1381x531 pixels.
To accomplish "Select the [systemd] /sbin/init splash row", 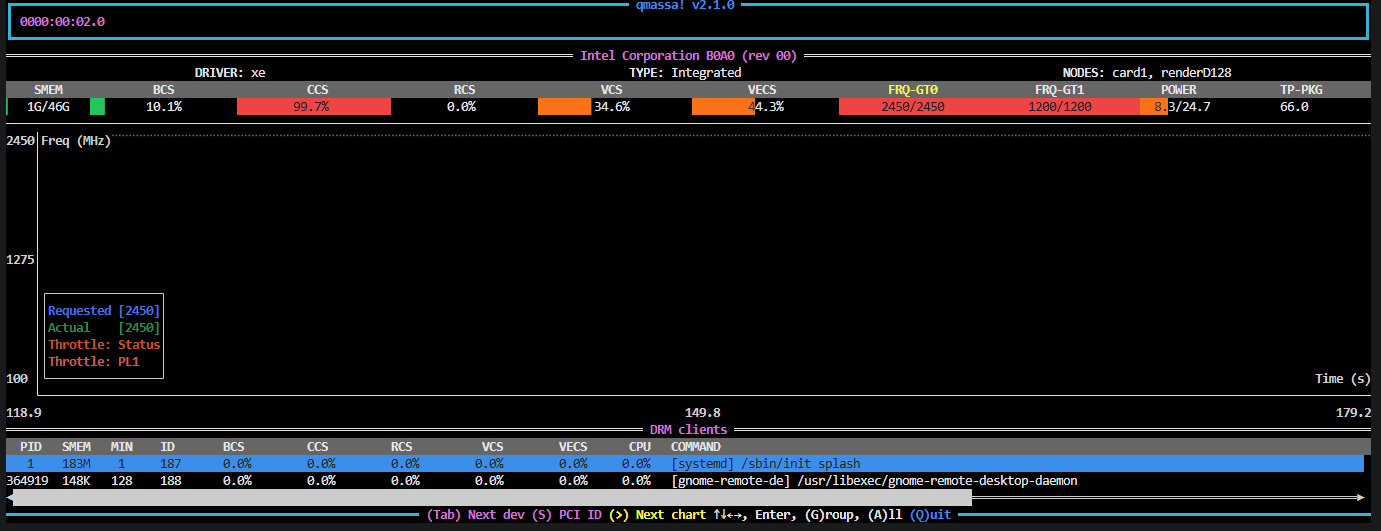I will [x=685, y=464].
